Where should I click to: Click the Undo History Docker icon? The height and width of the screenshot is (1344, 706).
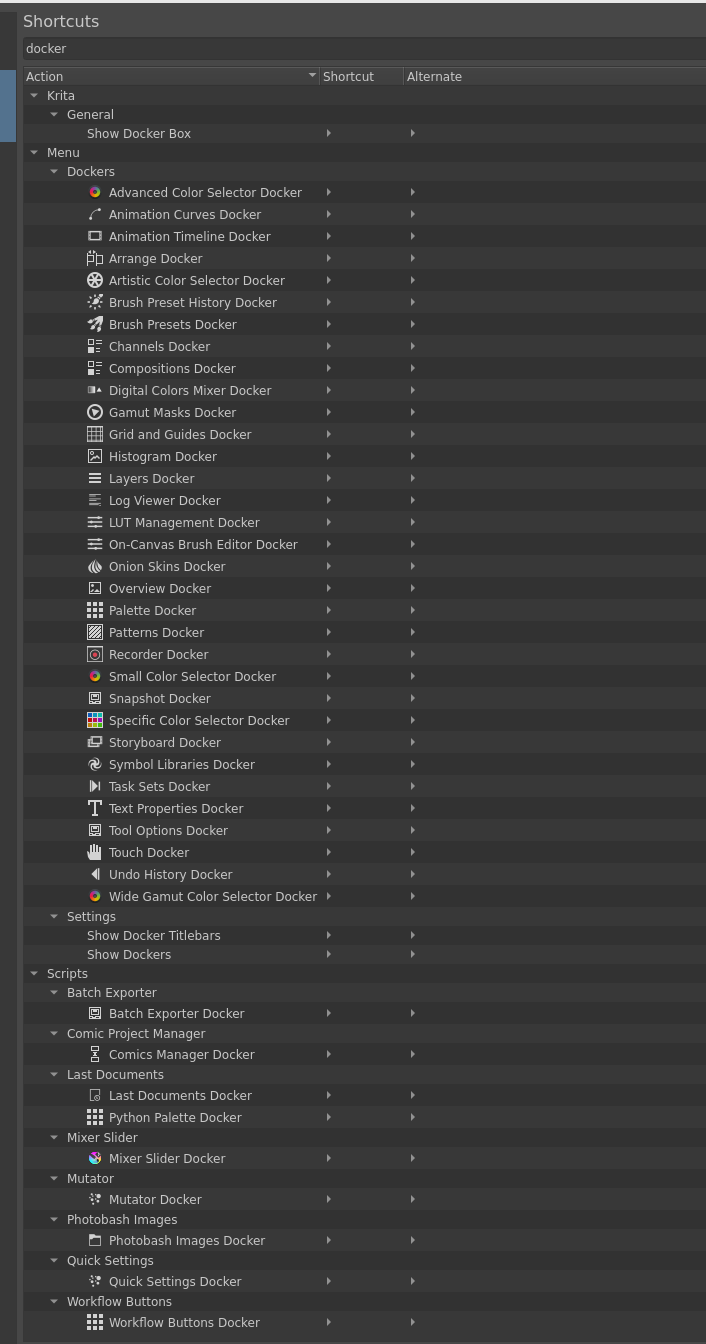pyautogui.click(x=95, y=874)
